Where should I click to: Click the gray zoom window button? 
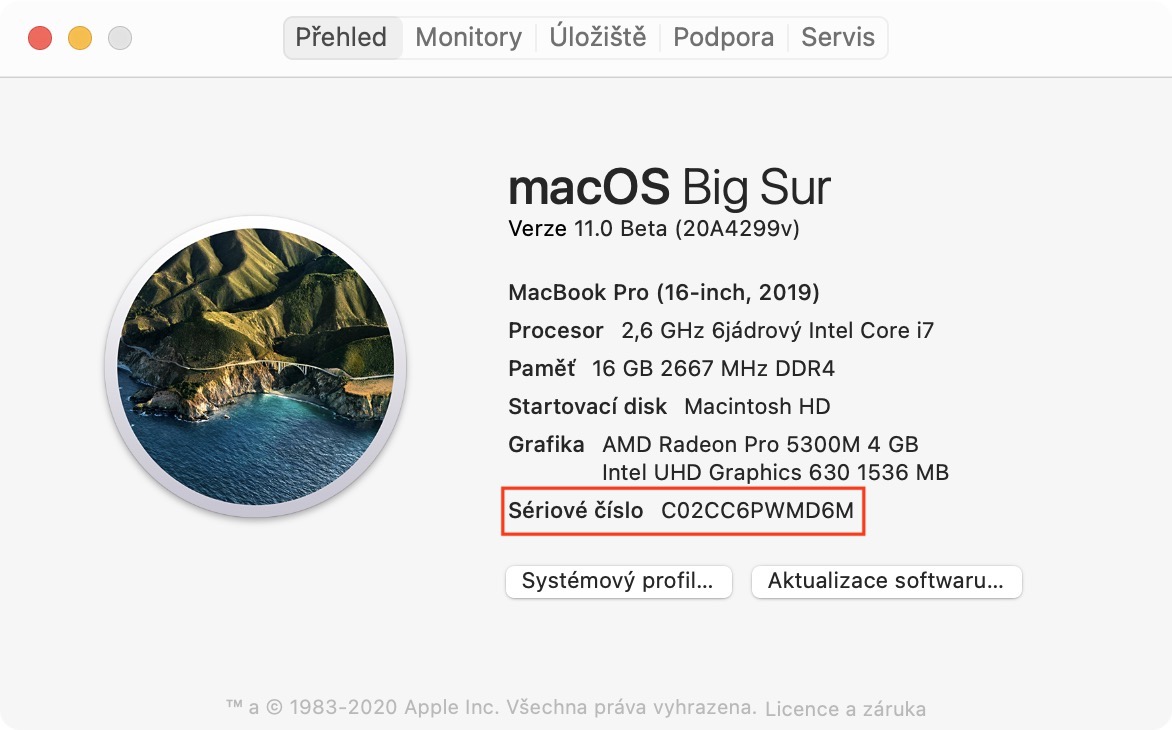pos(120,39)
